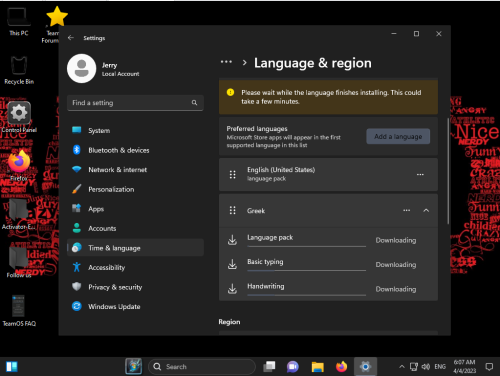
Task: Click the search magnifier in Find a setting
Action: click(194, 103)
